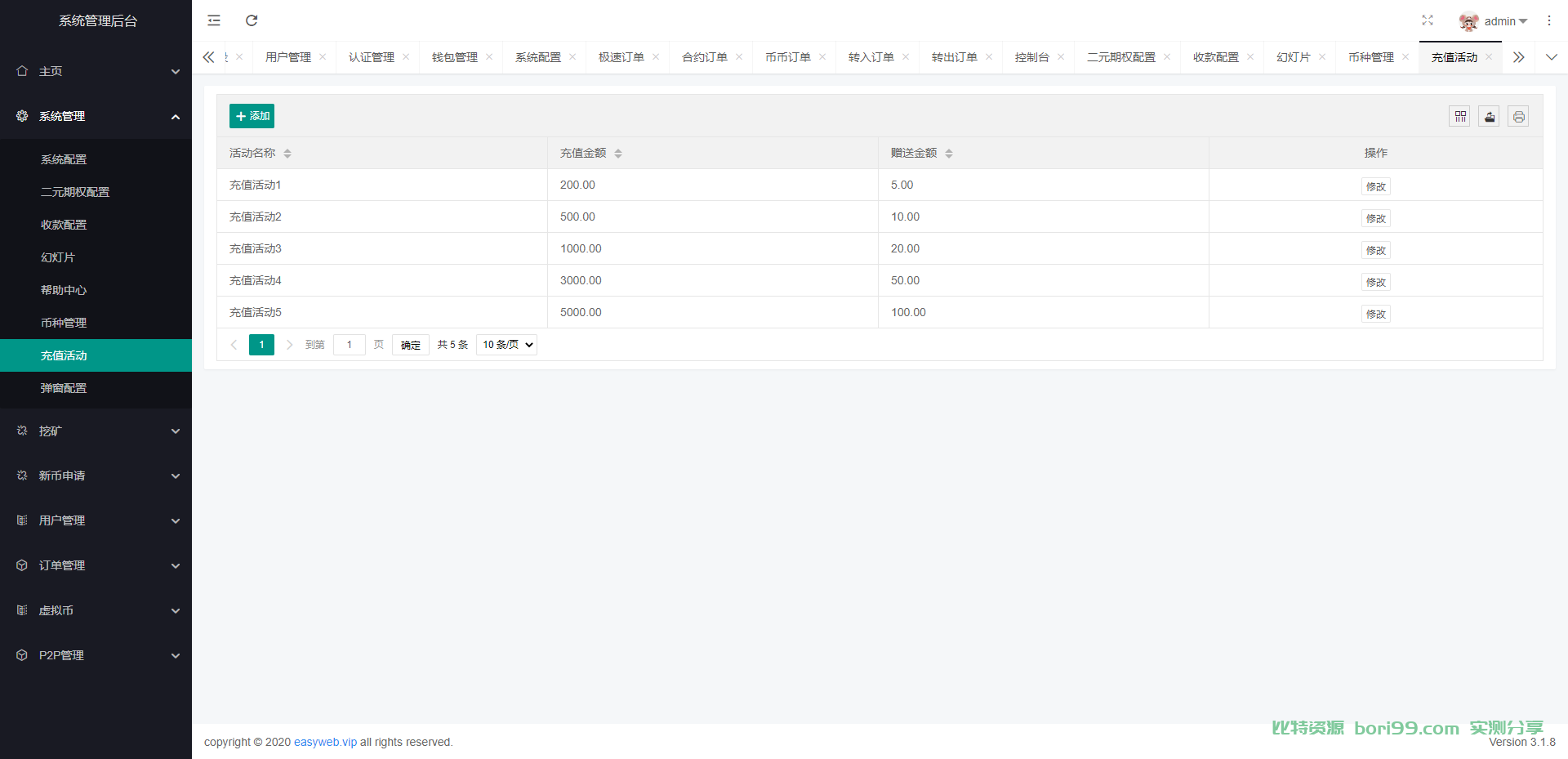Expand the 订单管理 menu chevron
The height and width of the screenshot is (759, 1568).
click(175, 565)
